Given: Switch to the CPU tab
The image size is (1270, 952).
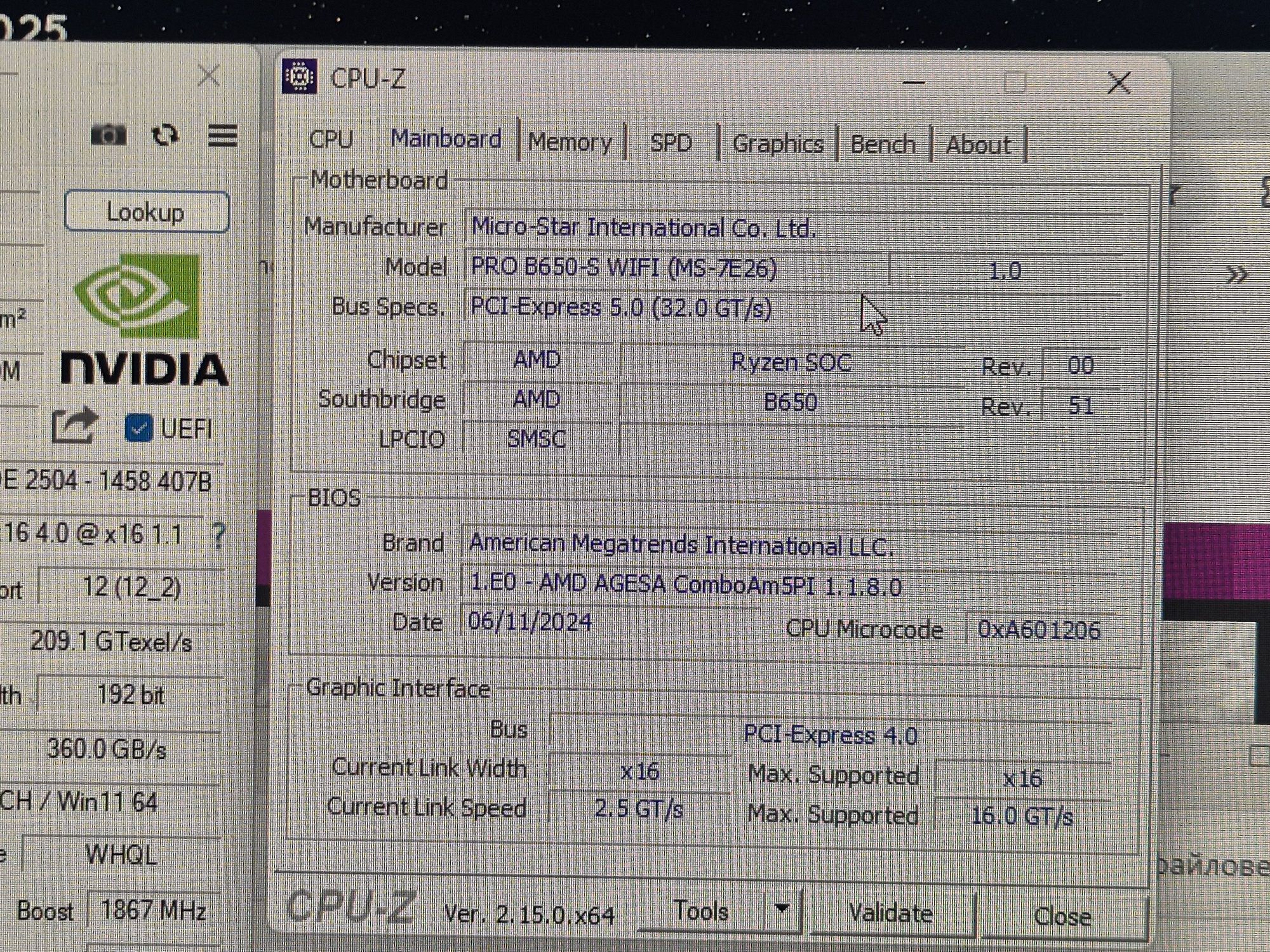Looking at the screenshot, I should tap(331, 138).
